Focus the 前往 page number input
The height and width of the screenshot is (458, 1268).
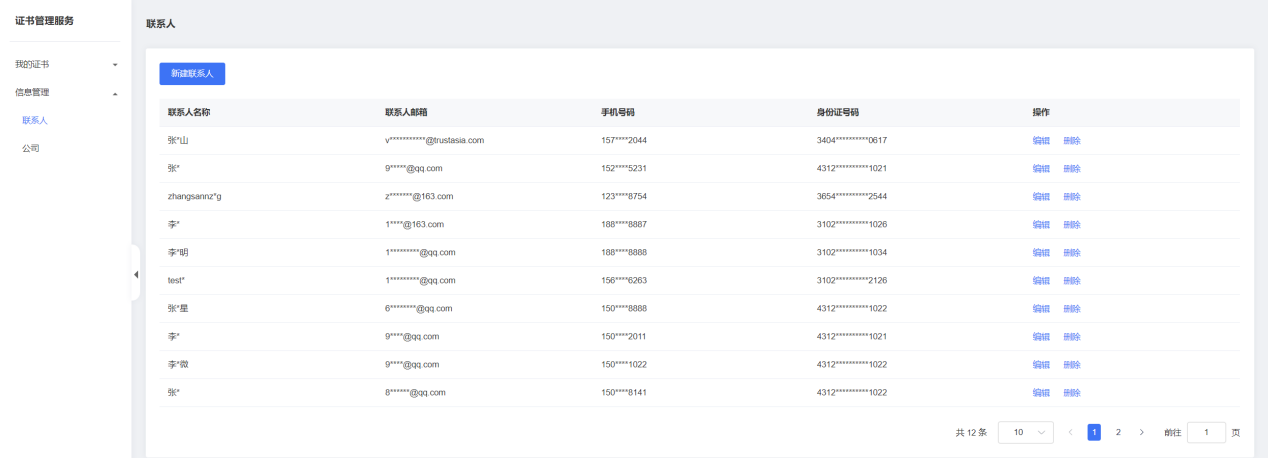(1206, 432)
